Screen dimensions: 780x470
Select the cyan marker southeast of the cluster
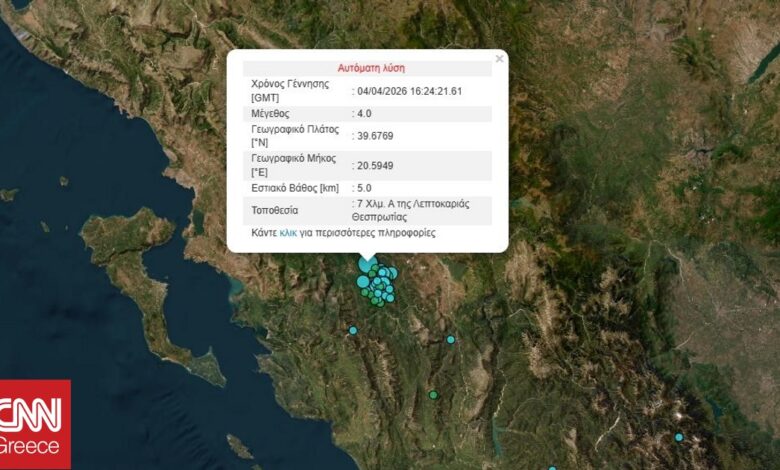click(451, 339)
